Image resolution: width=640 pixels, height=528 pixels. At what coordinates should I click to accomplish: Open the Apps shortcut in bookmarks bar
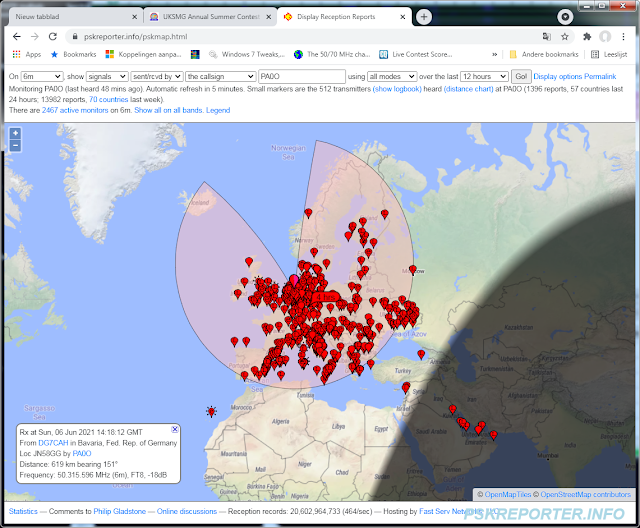(27, 54)
